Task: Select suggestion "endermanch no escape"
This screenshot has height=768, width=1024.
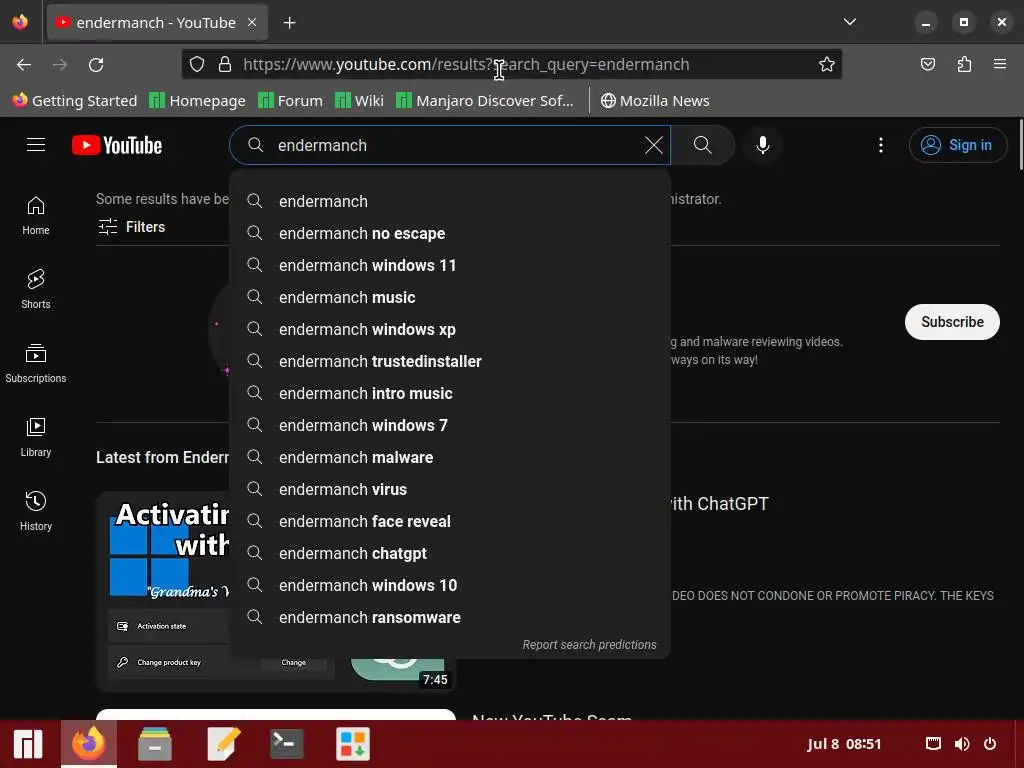Action: 450,233
